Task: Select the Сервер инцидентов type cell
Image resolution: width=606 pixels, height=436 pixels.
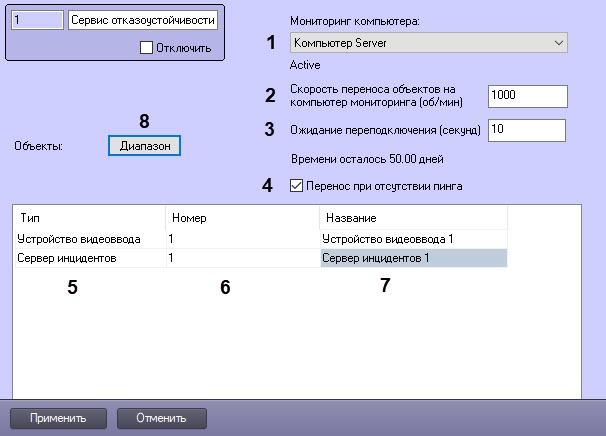Action: [89, 258]
